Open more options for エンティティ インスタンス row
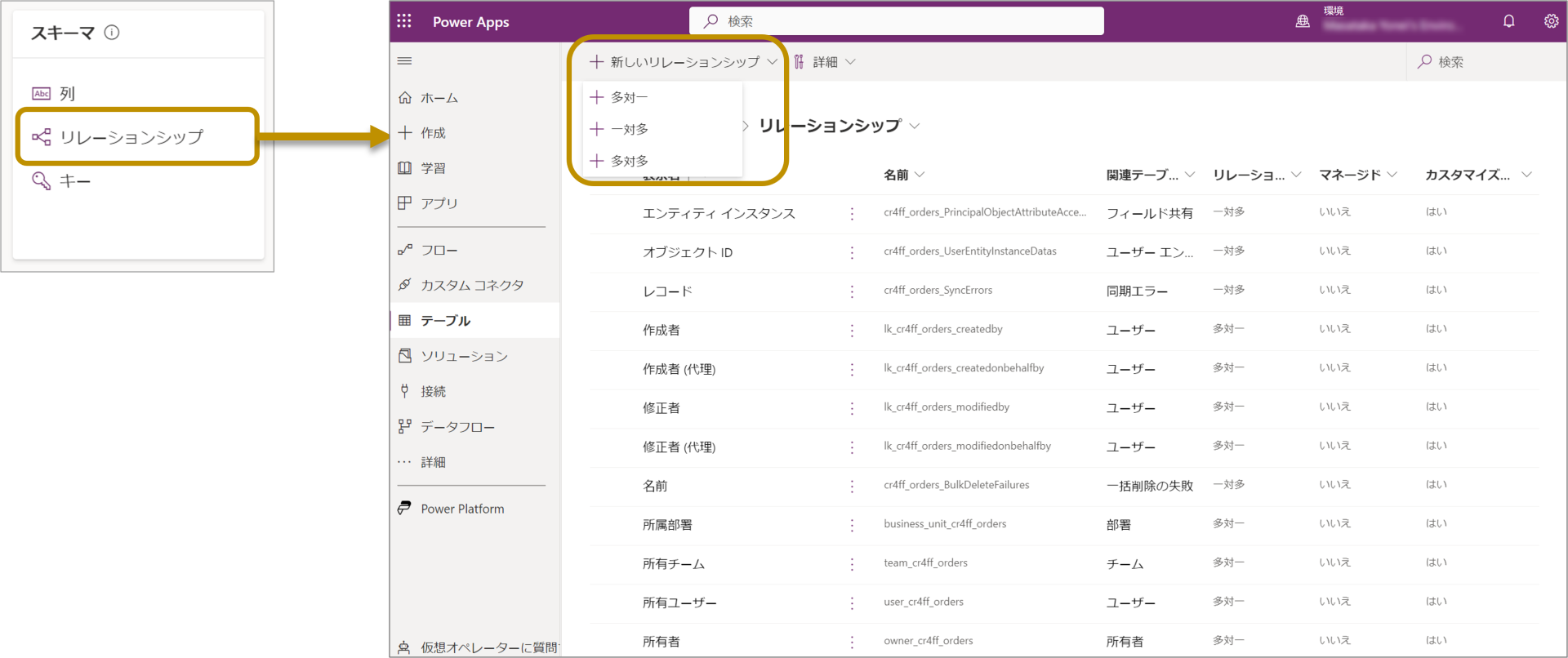The image size is (1568, 658). [x=852, y=214]
